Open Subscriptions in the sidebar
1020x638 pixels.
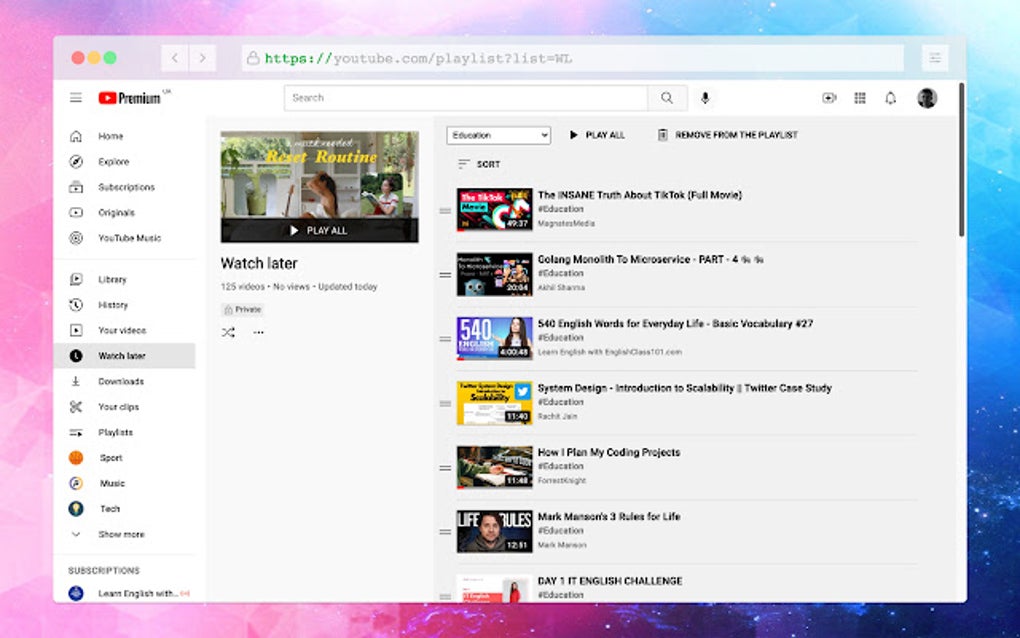point(125,187)
